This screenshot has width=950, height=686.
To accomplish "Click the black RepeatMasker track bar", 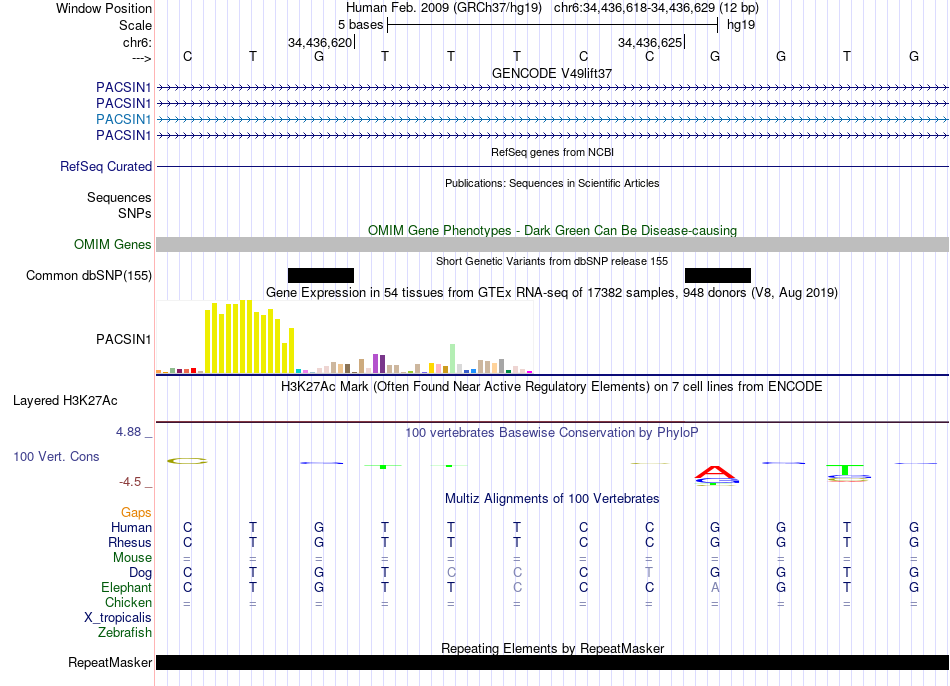I will 552,662.
